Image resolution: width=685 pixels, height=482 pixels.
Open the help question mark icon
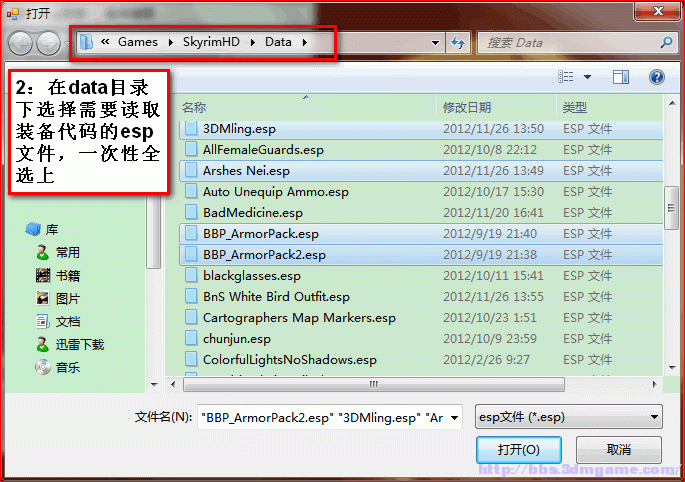pos(656,77)
